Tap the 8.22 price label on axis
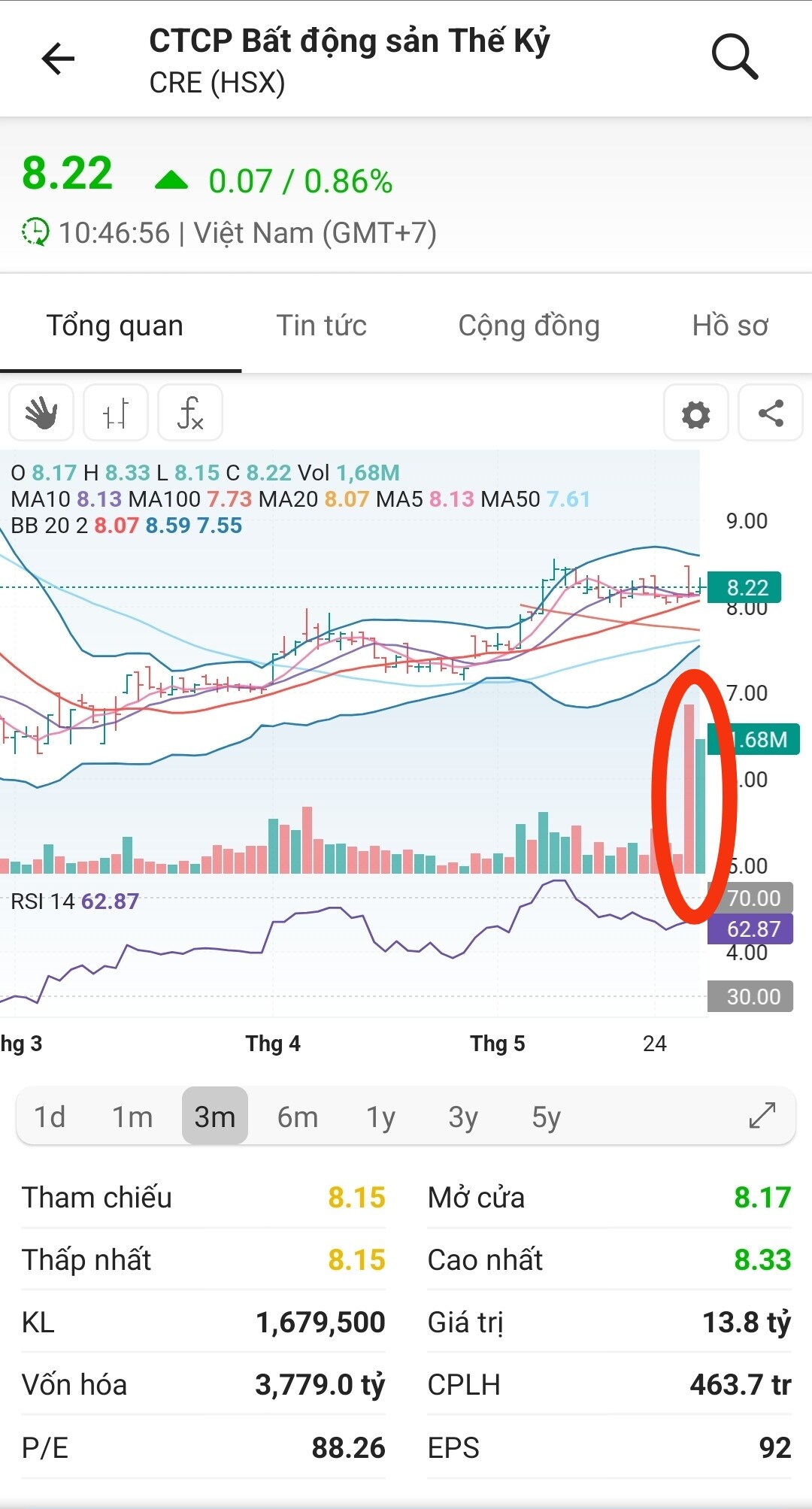 [747, 587]
